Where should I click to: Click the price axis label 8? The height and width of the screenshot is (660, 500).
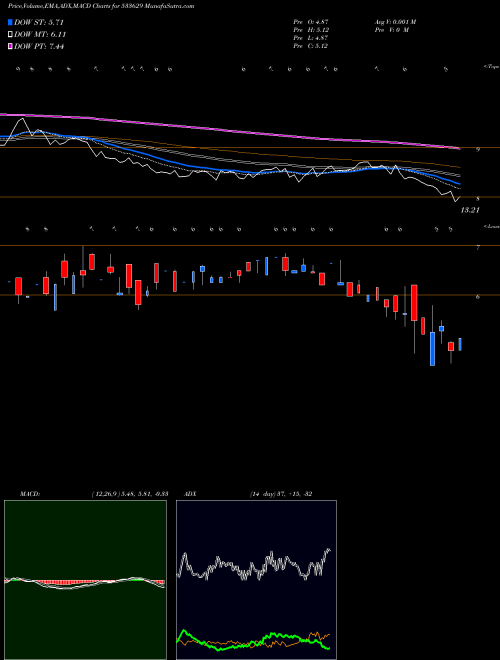pos(478,199)
